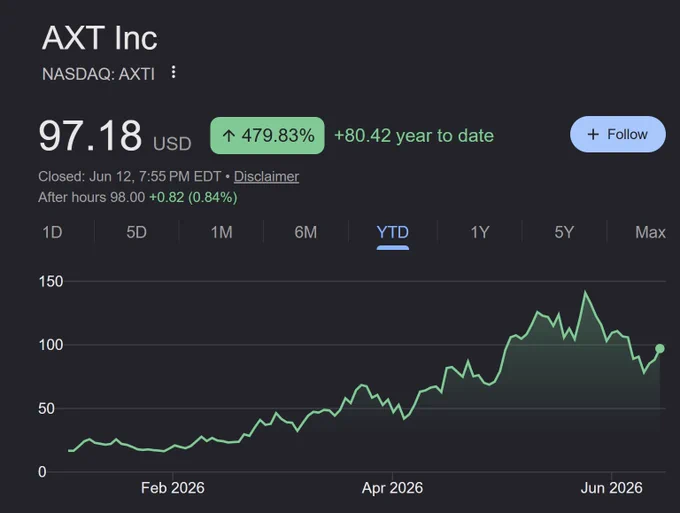
Task: Switch chart to 5D range
Action: 137,232
